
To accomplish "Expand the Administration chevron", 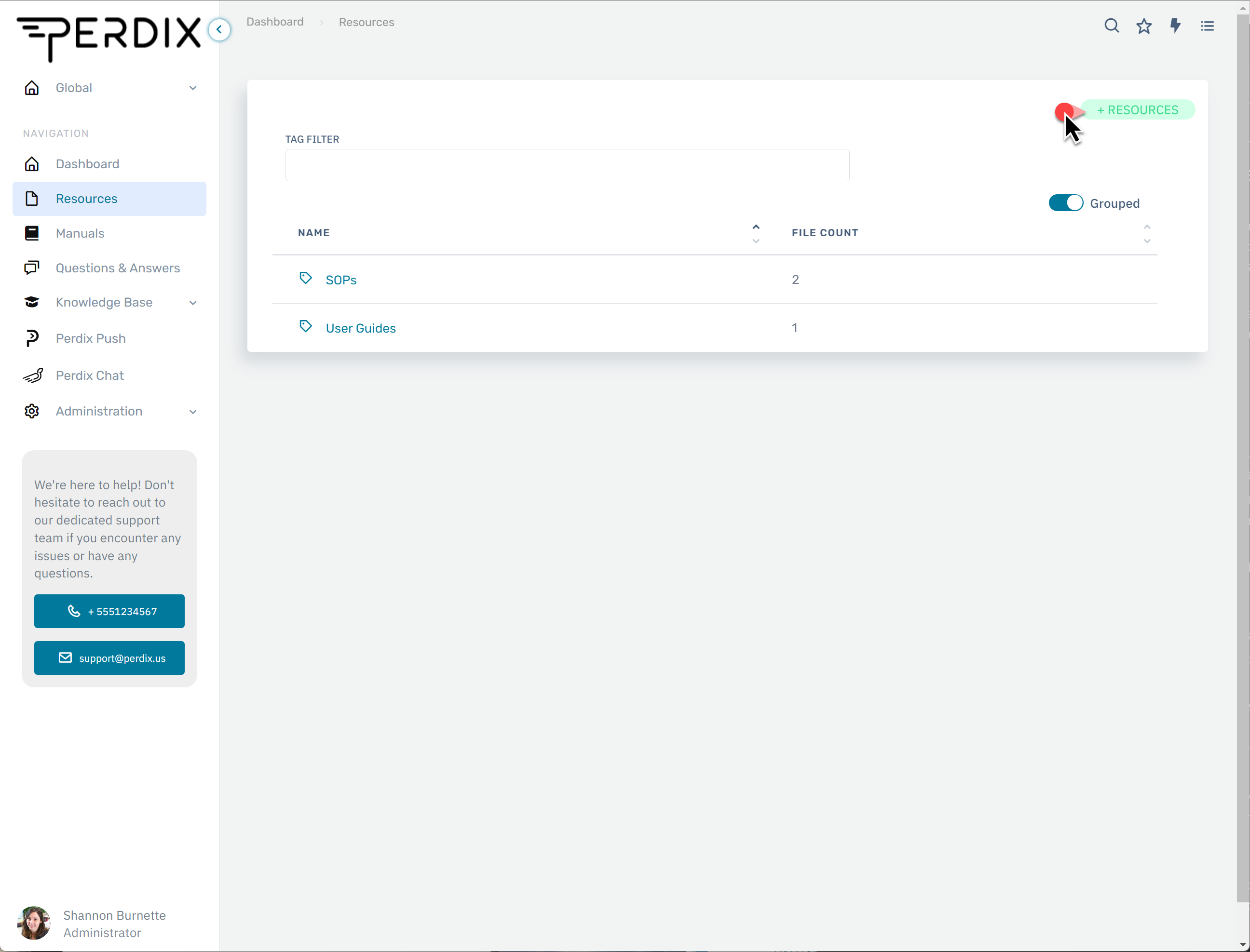I will (193, 411).
